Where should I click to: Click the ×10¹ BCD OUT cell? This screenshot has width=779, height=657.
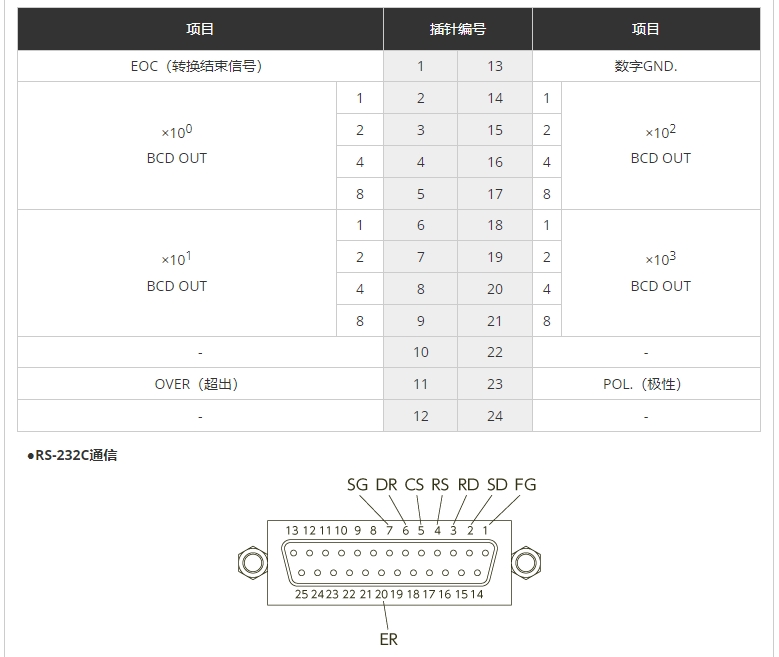pyautogui.click(x=177, y=273)
